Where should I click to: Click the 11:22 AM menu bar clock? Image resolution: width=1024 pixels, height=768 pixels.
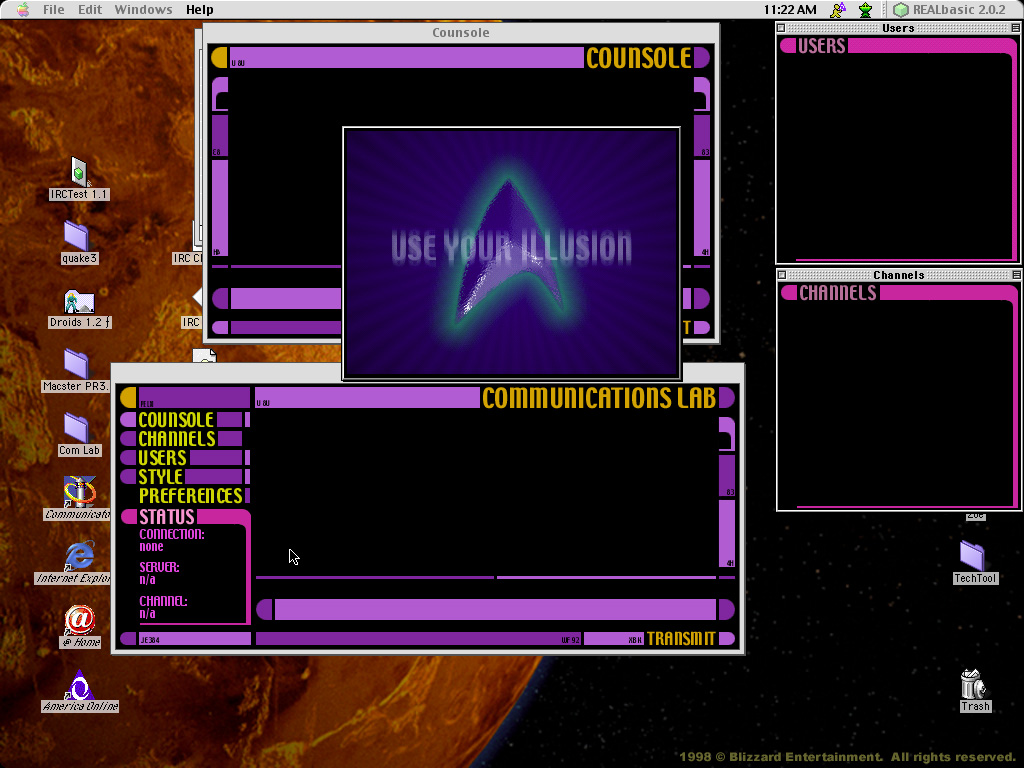[x=790, y=10]
